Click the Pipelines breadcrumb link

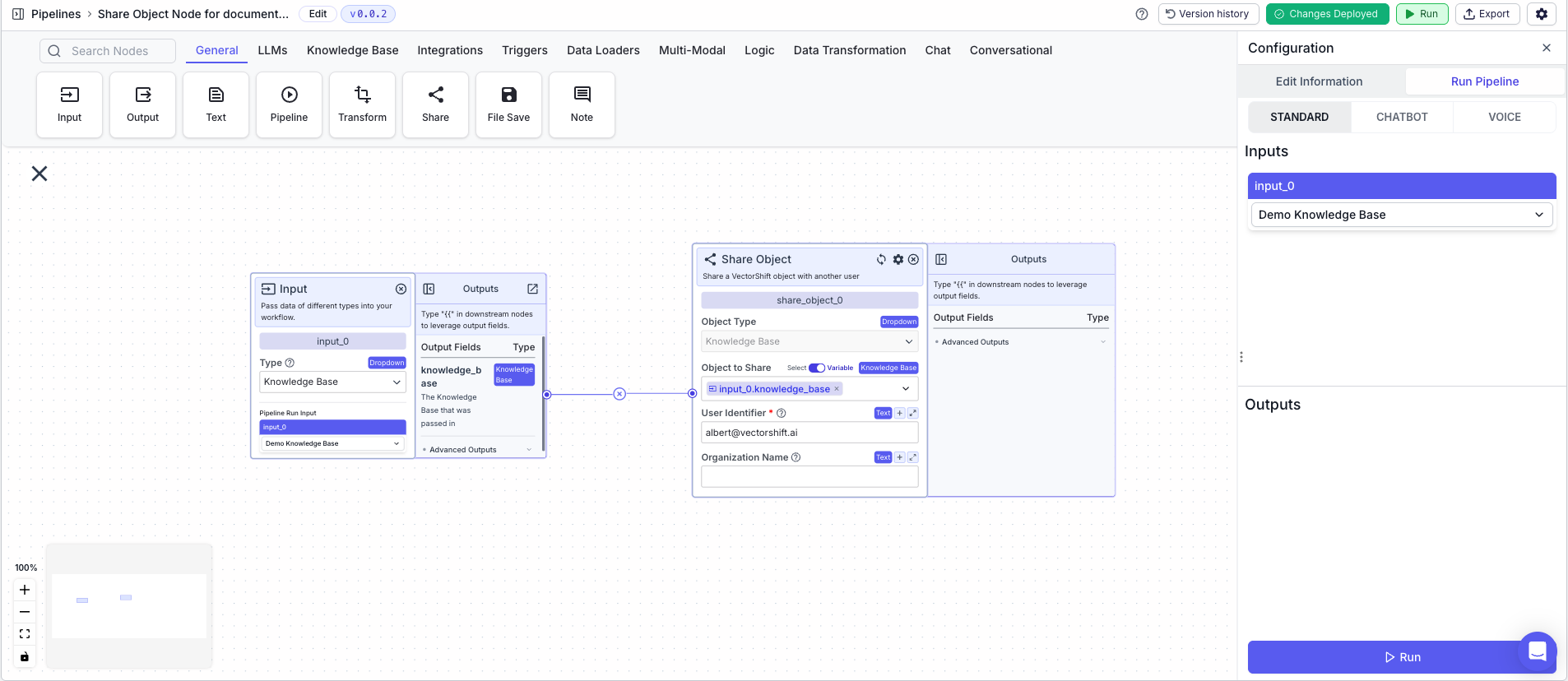(x=56, y=14)
